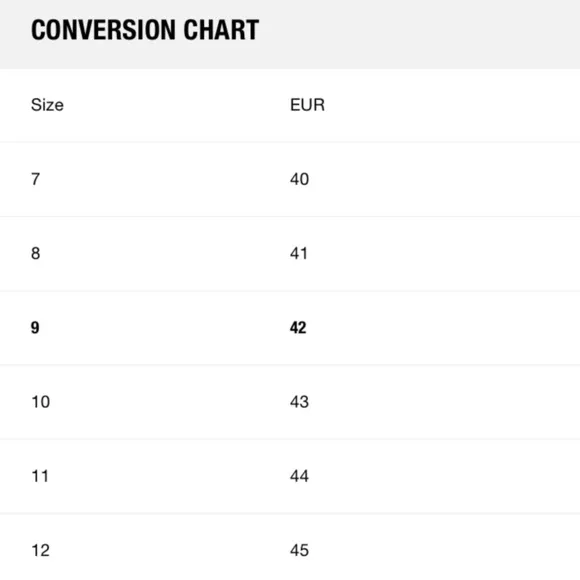Select the Size column header

coord(47,105)
